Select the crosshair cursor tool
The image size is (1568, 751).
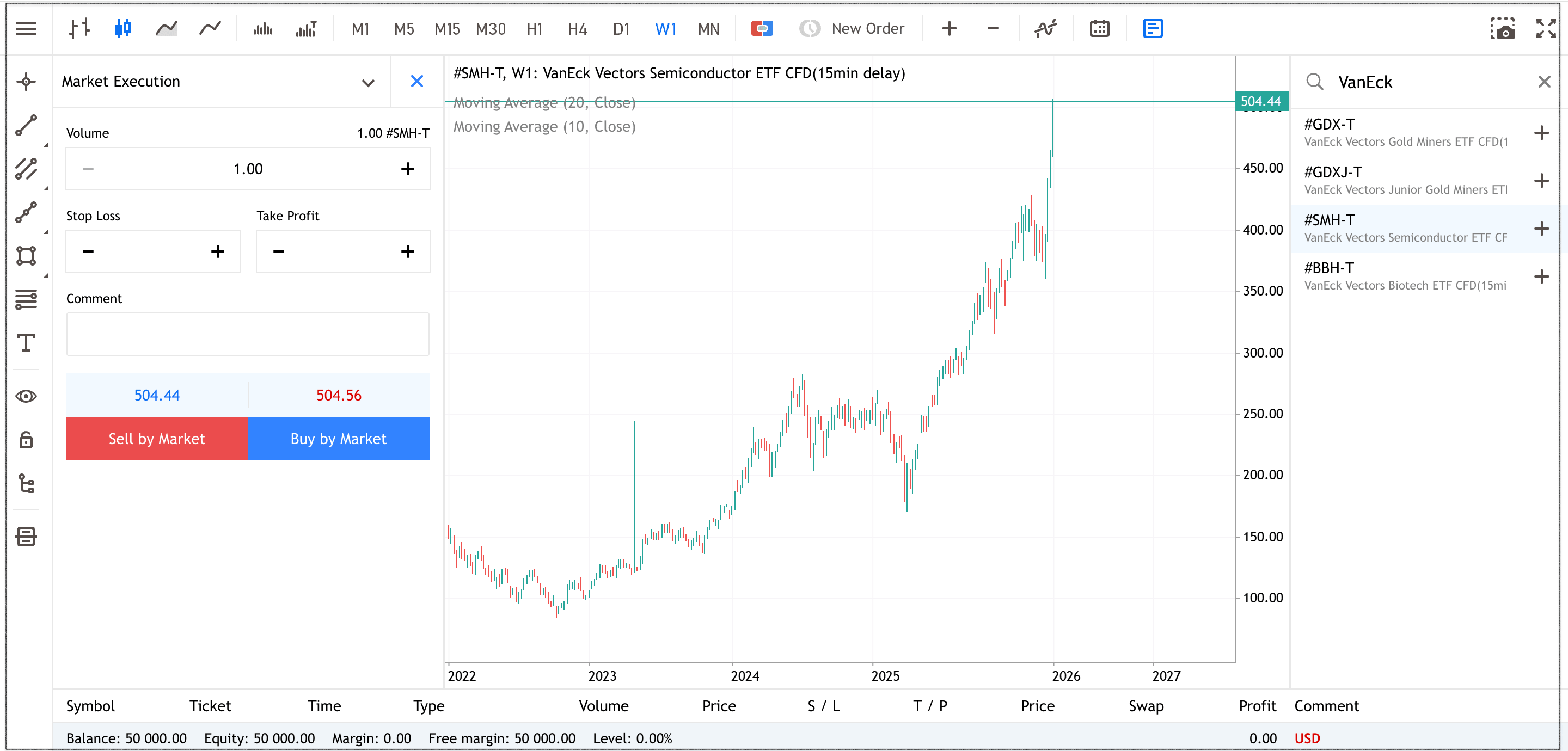pyautogui.click(x=26, y=82)
